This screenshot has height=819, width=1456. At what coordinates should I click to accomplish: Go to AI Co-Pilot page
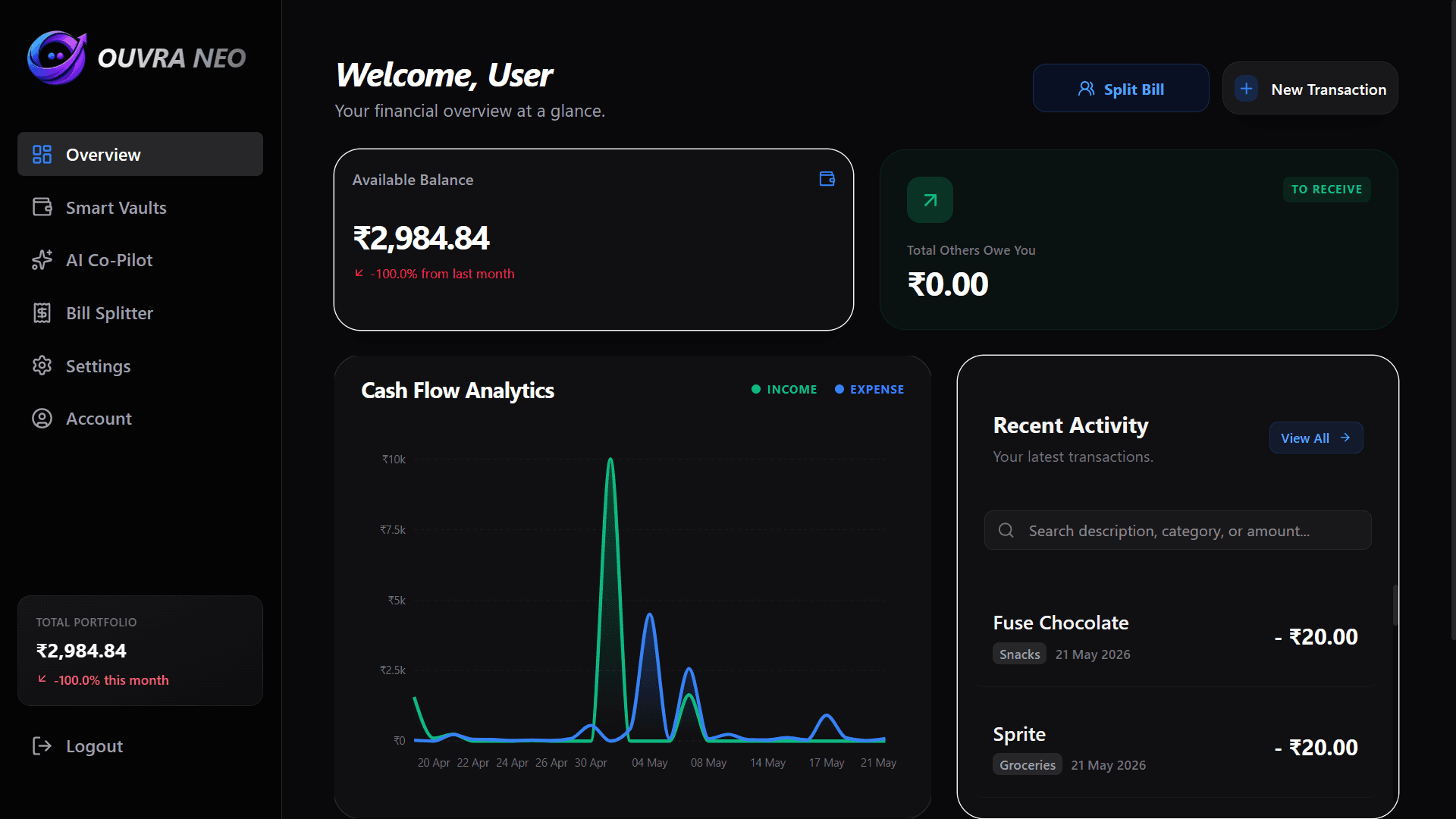tap(140, 260)
